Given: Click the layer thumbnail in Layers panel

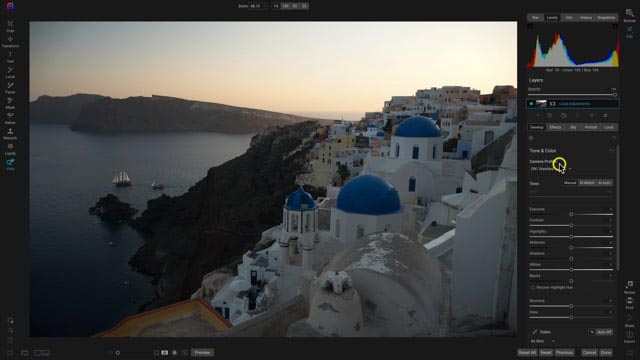Looking at the screenshot, I should tap(541, 104).
